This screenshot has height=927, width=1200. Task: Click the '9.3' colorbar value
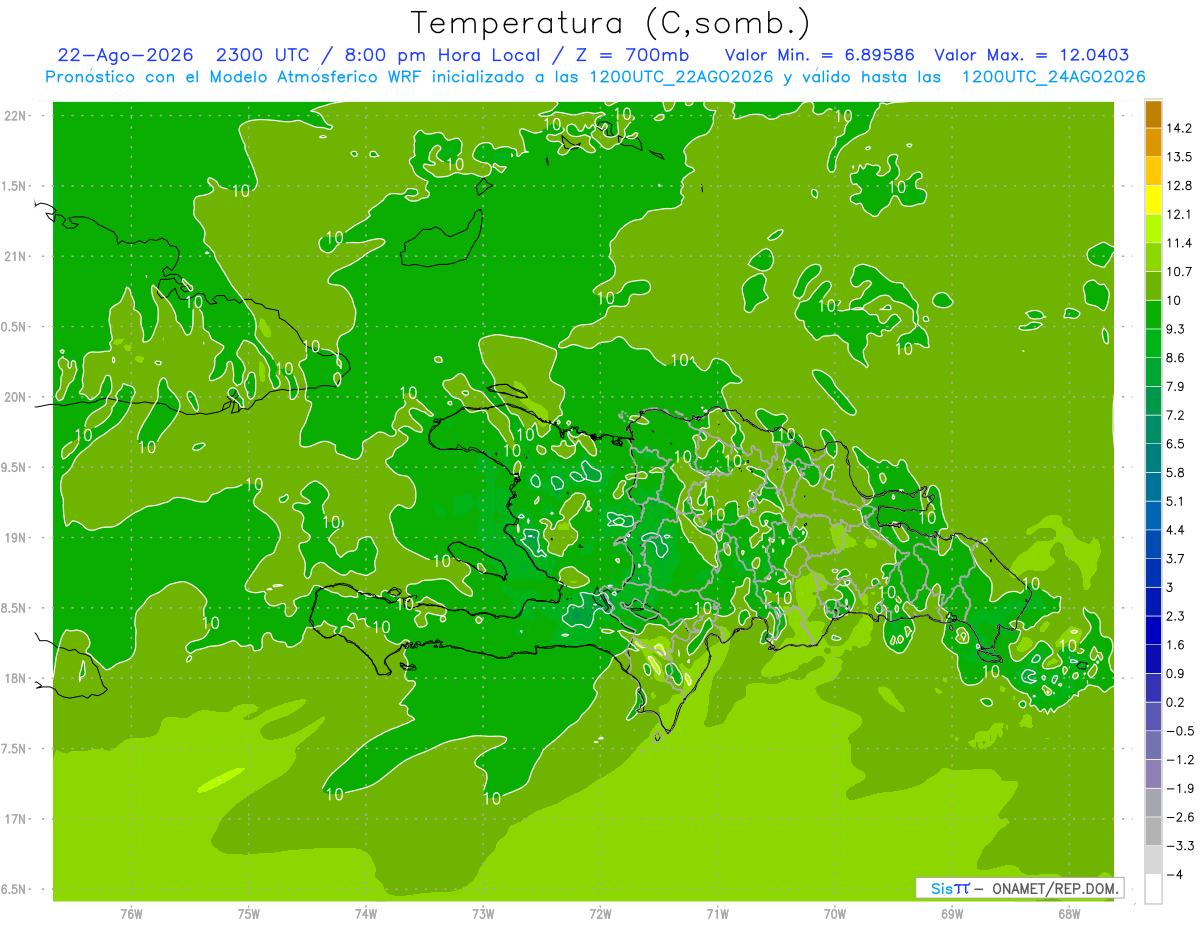pyautogui.click(x=1175, y=329)
